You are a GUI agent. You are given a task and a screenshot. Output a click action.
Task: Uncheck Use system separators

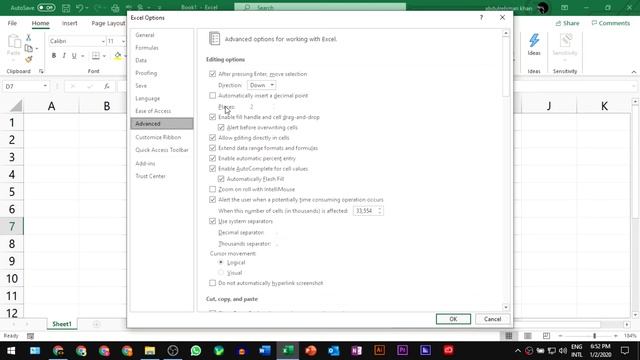(x=212, y=221)
